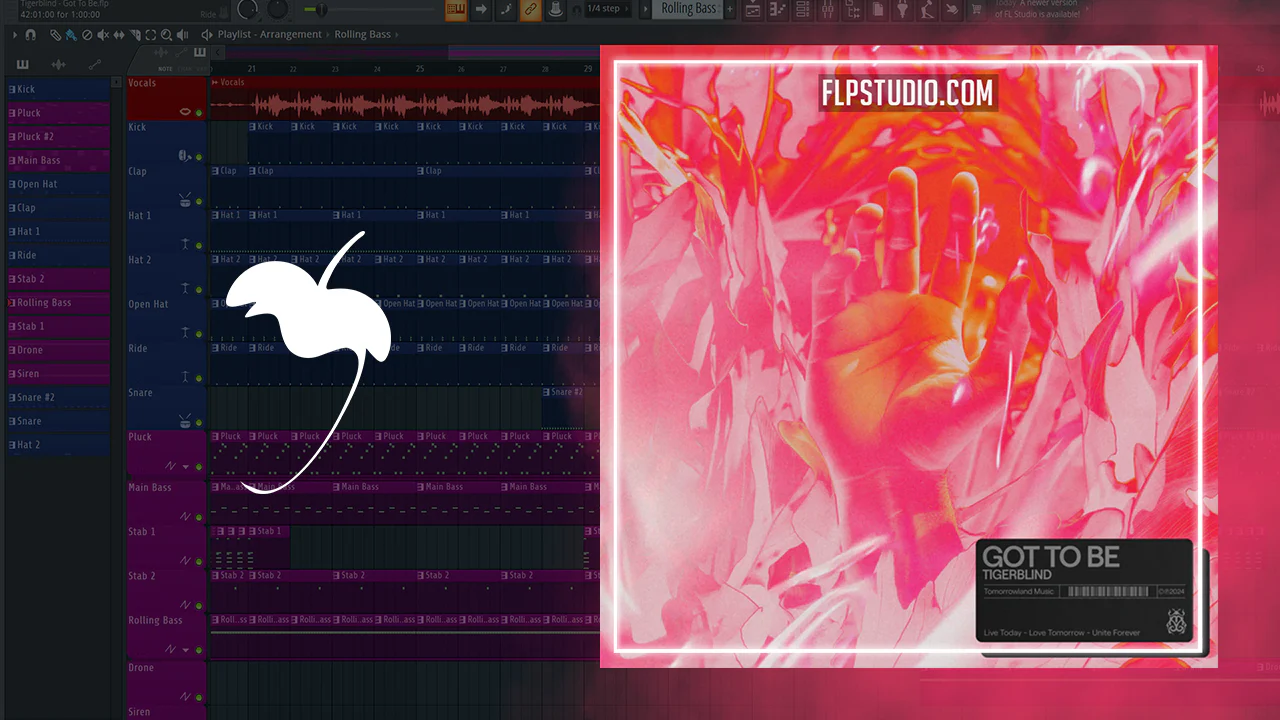The width and height of the screenshot is (1280, 720).
Task: Click the Vocals audio clip waveform
Action: click(x=404, y=104)
